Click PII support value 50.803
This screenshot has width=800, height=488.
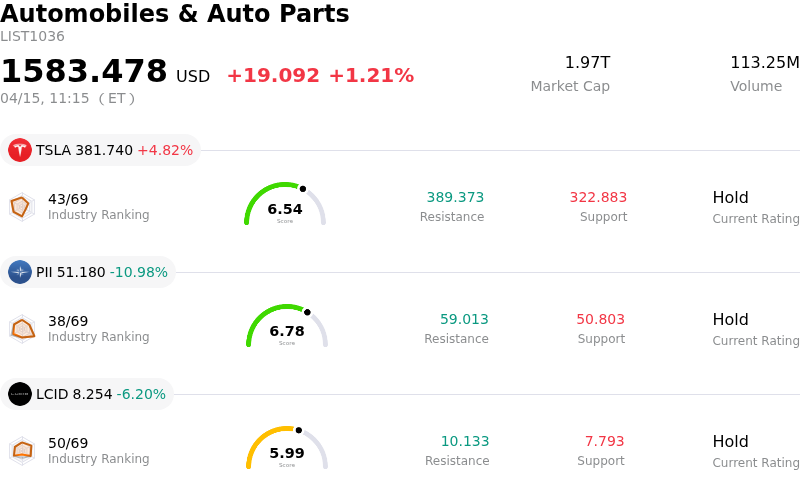pyautogui.click(x=600, y=320)
